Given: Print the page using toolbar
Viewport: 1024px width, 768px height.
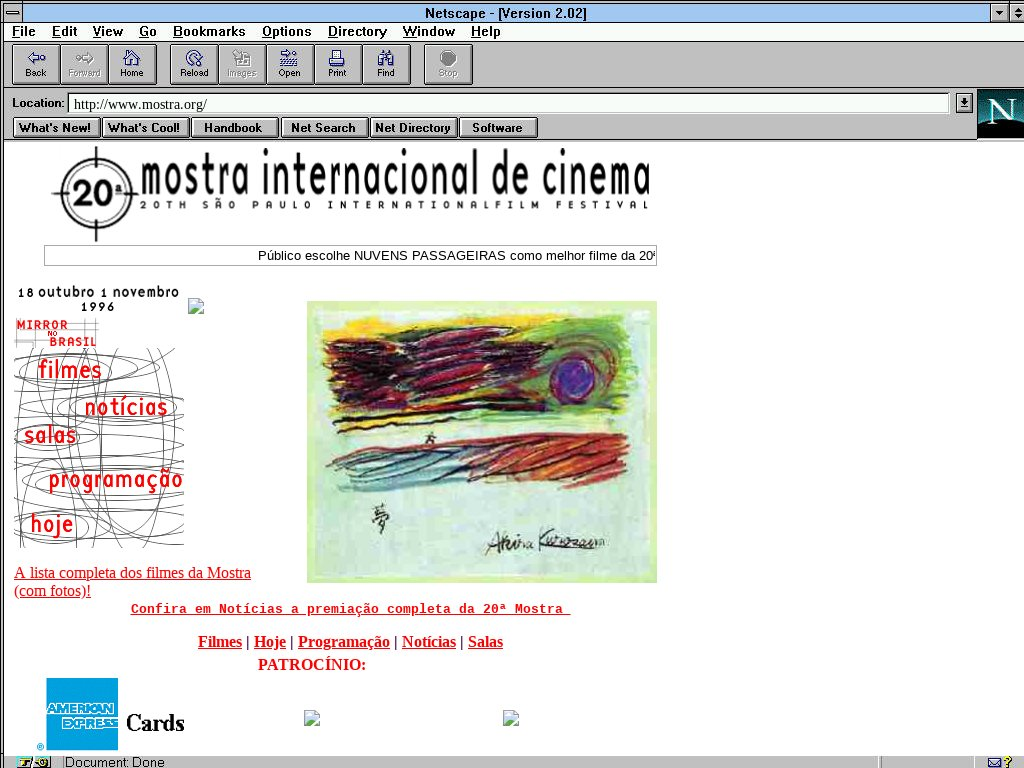Looking at the screenshot, I should (x=338, y=64).
